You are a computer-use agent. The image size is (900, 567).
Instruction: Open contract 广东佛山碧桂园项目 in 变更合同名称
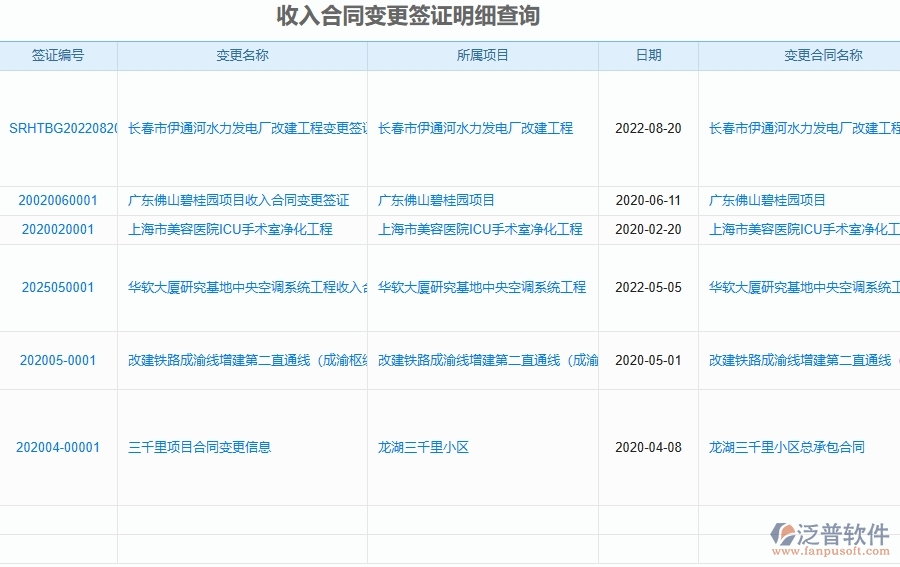pyautogui.click(x=767, y=200)
